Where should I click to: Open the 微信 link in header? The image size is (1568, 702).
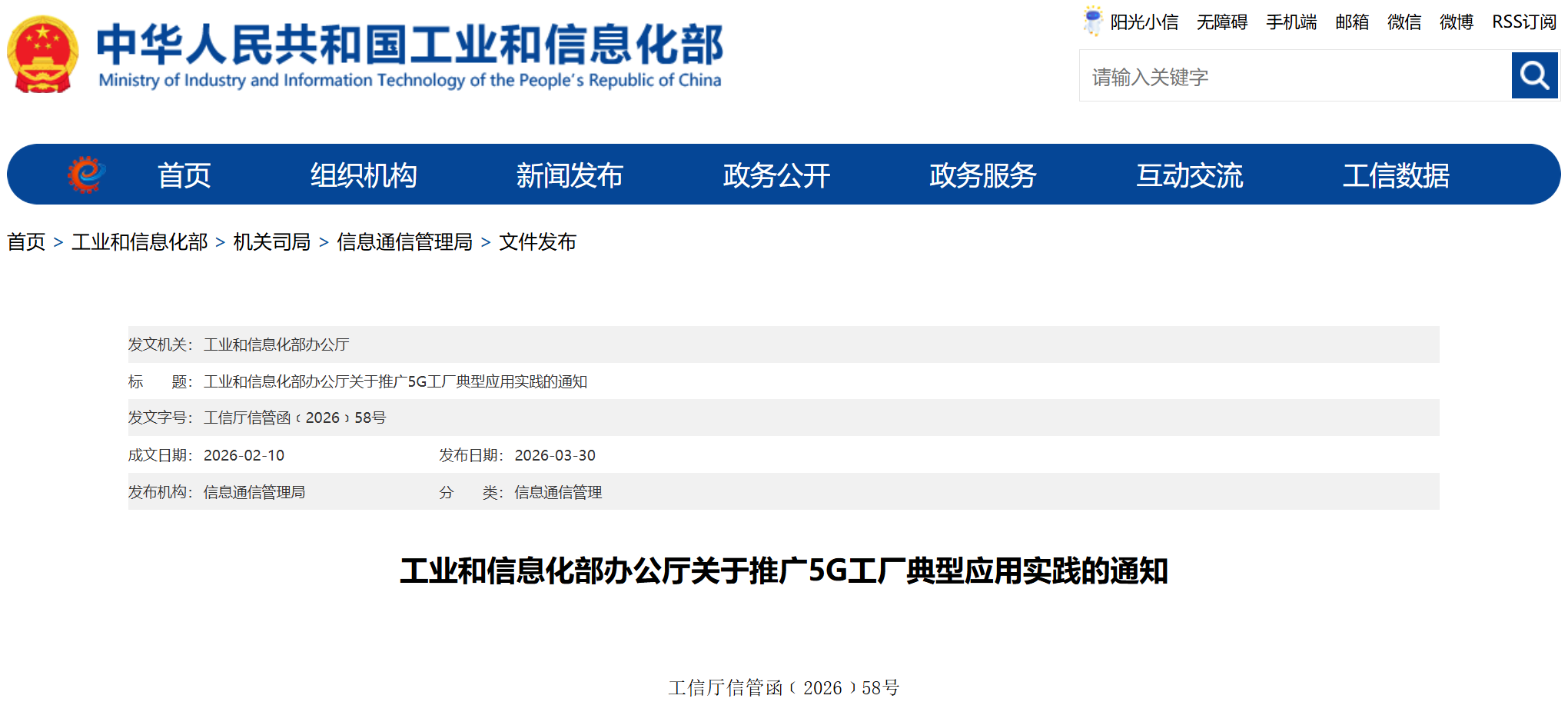point(1404,22)
